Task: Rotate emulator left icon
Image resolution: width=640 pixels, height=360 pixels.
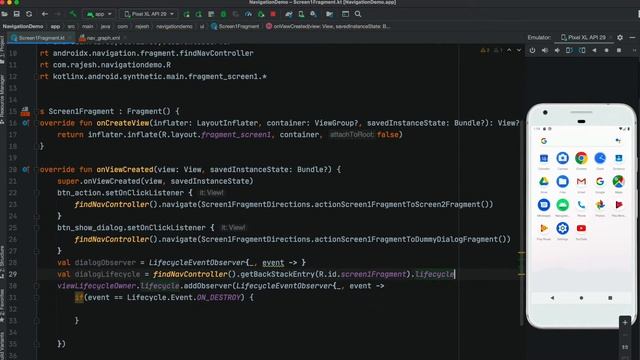Action: coord(569,50)
